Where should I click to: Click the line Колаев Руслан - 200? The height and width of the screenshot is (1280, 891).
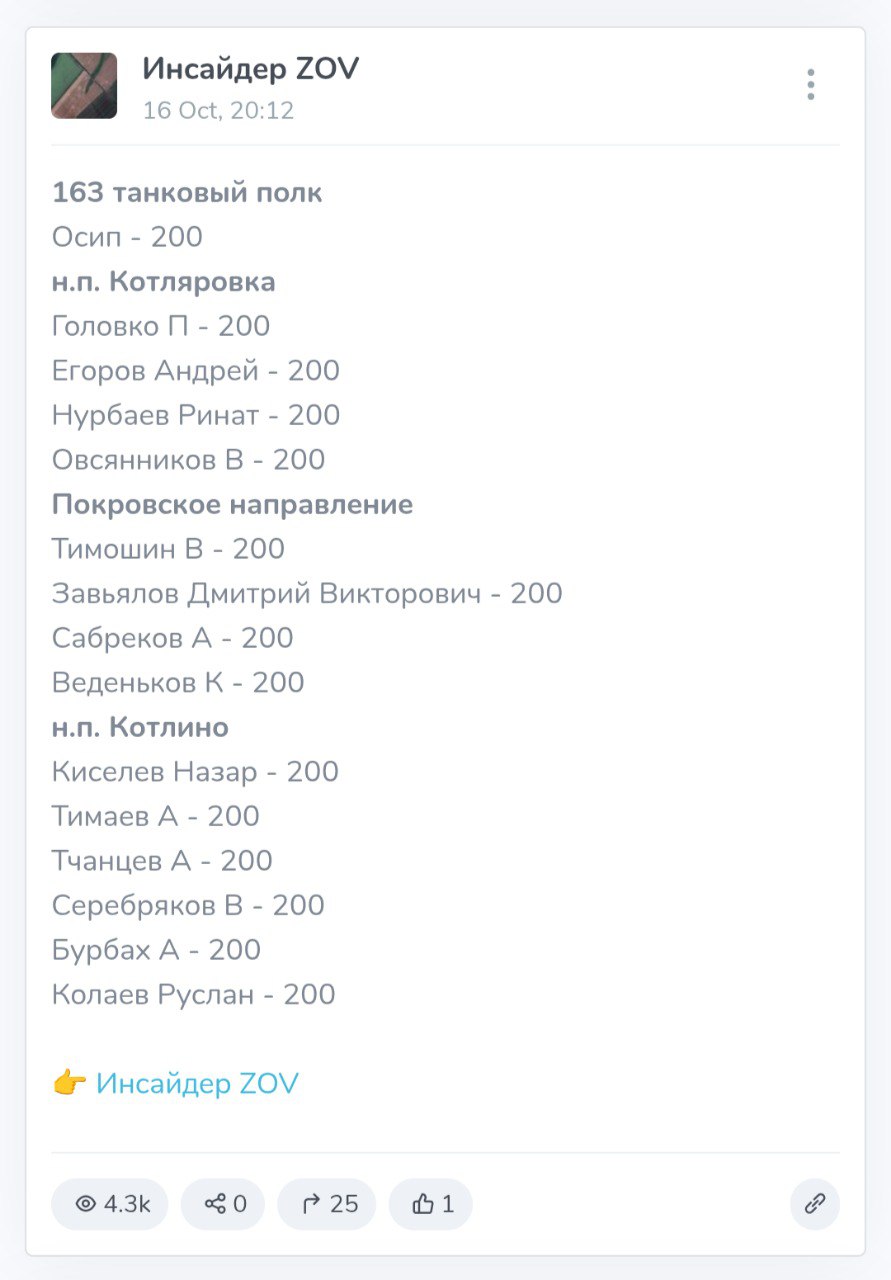(193, 994)
